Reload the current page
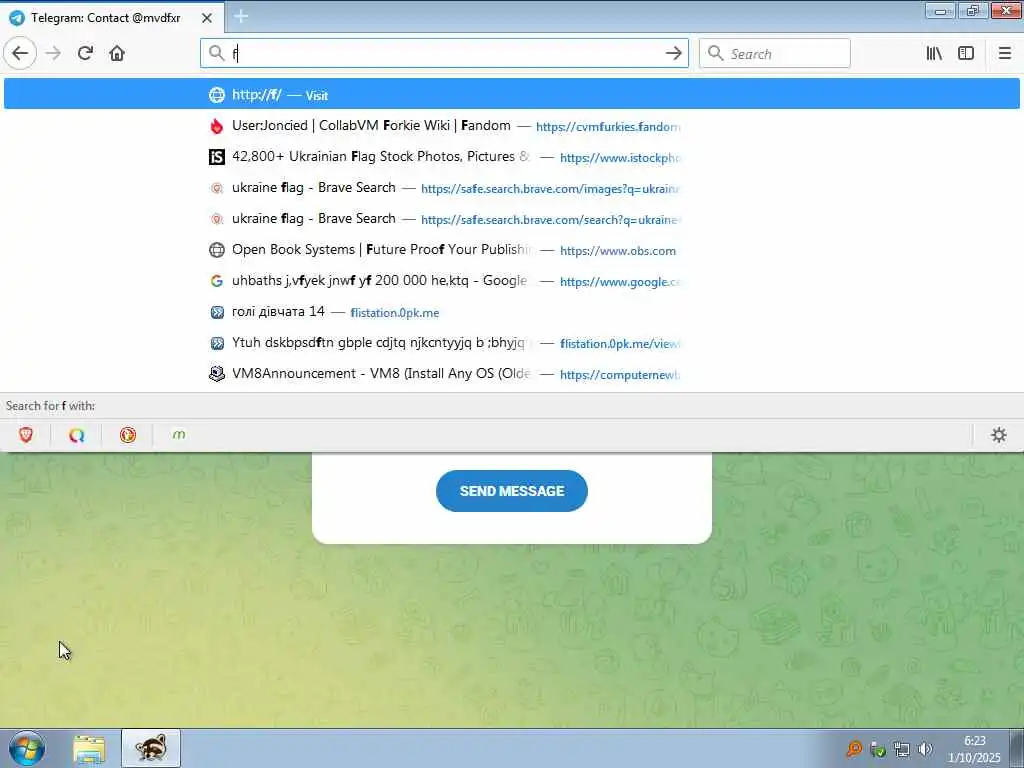The height and width of the screenshot is (768, 1024). (x=85, y=53)
